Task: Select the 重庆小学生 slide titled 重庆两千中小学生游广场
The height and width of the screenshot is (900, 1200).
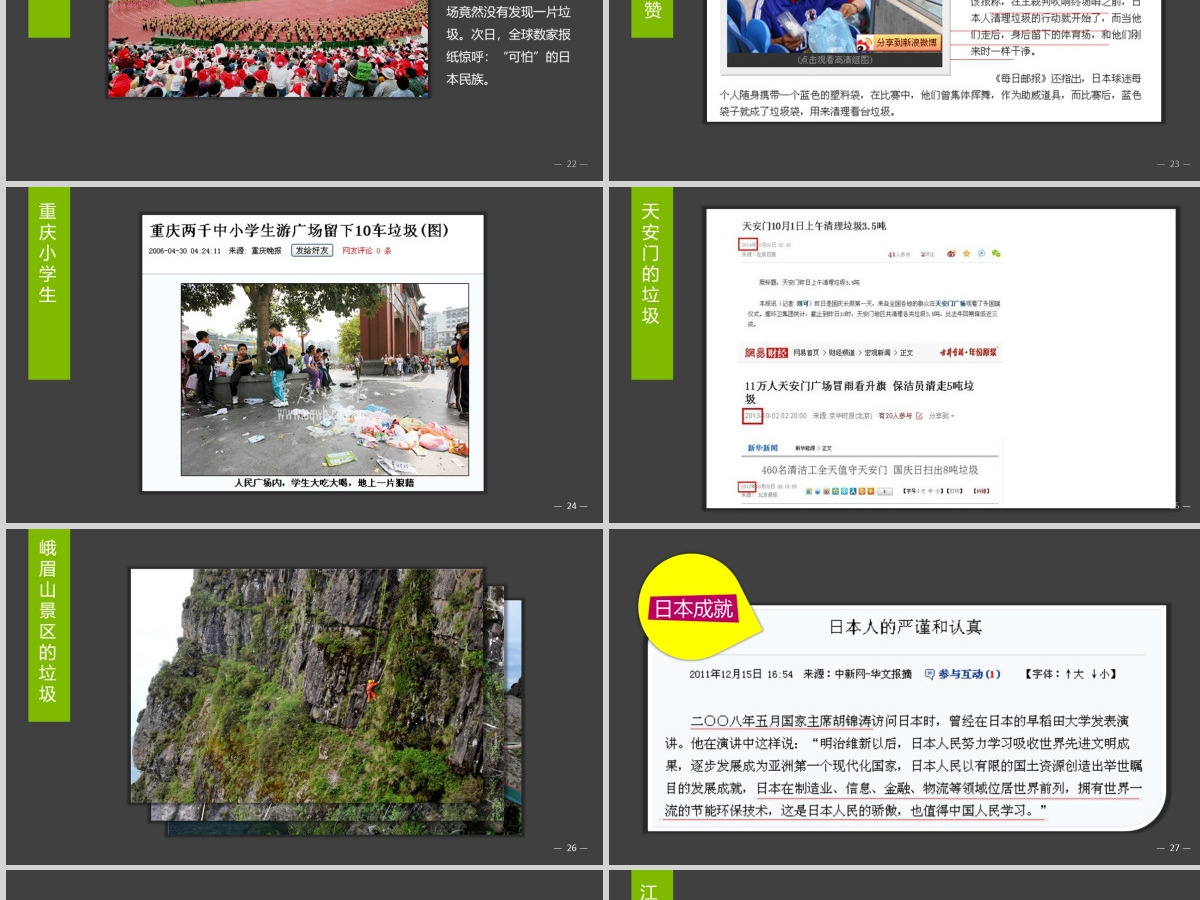Action: 304,355
